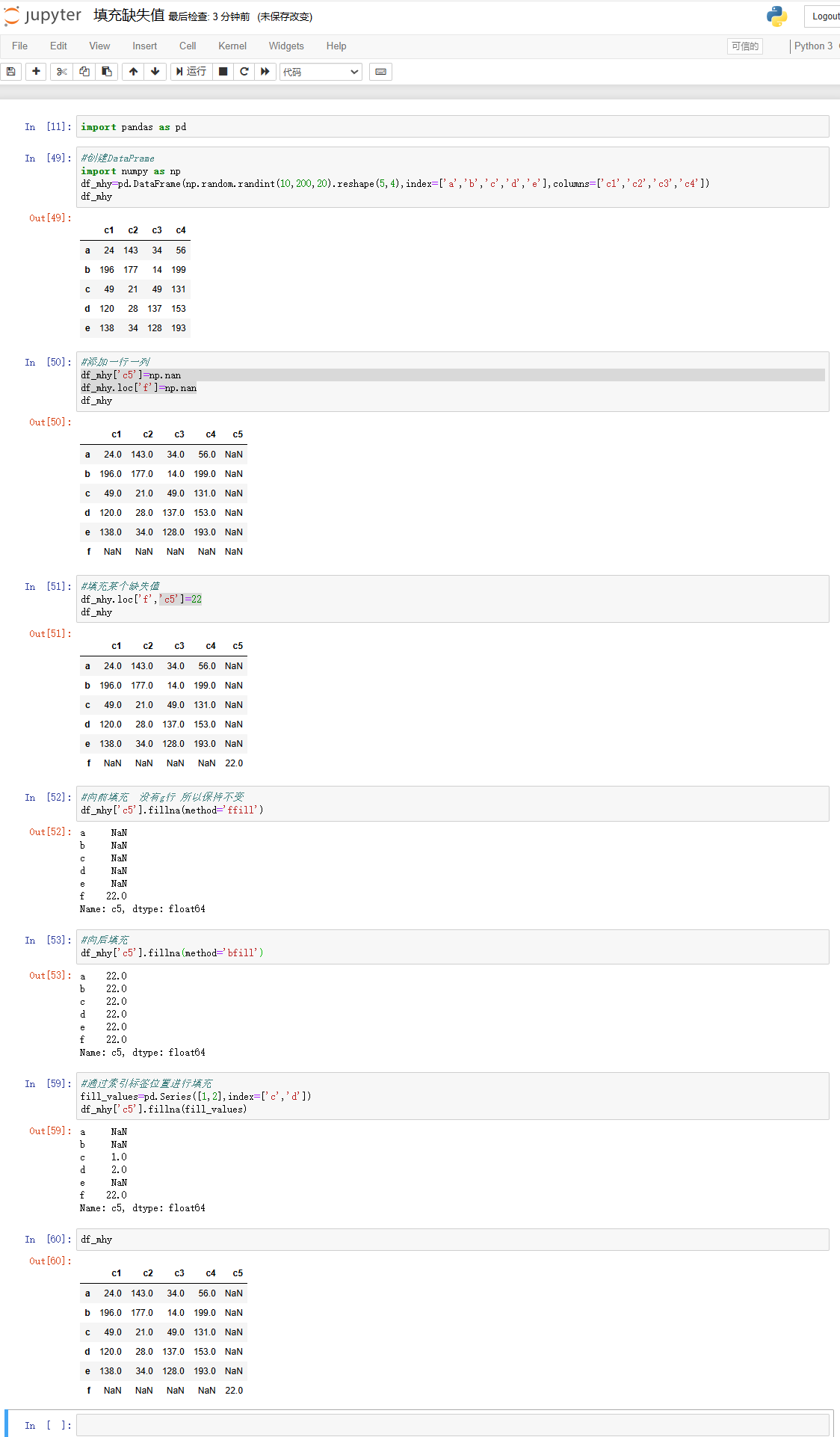The width and height of the screenshot is (840, 1437).
Task: Interrupt the kernel stop icon
Action: coord(223,72)
